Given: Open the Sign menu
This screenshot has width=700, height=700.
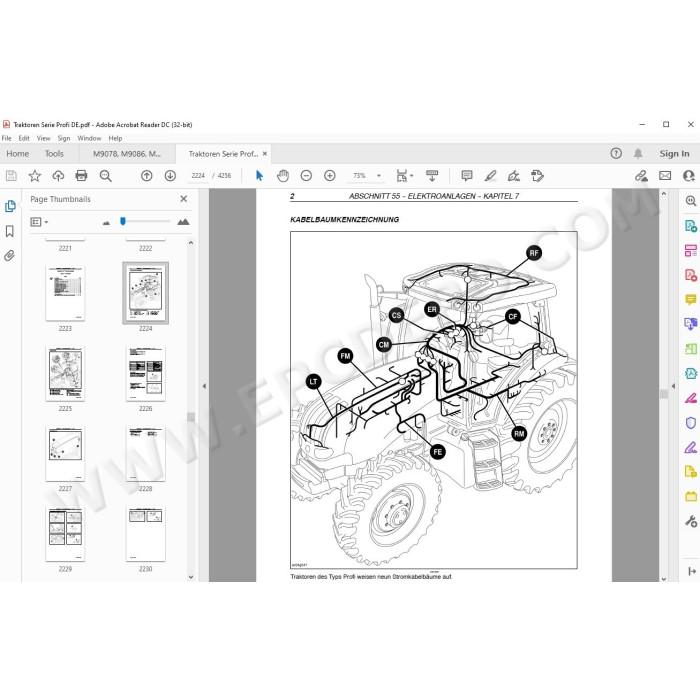Looking at the screenshot, I should point(64,138).
